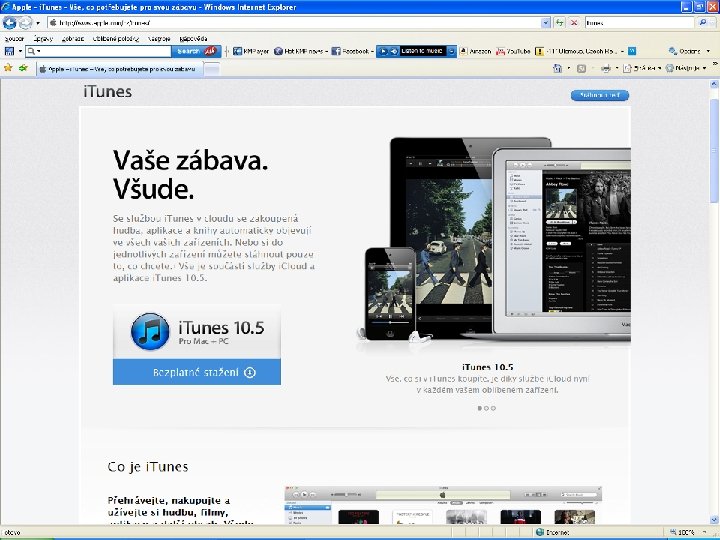This screenshot has height=540, width=720.
Task: Click the scrollbar down arrow
Action: pos(714,520)
